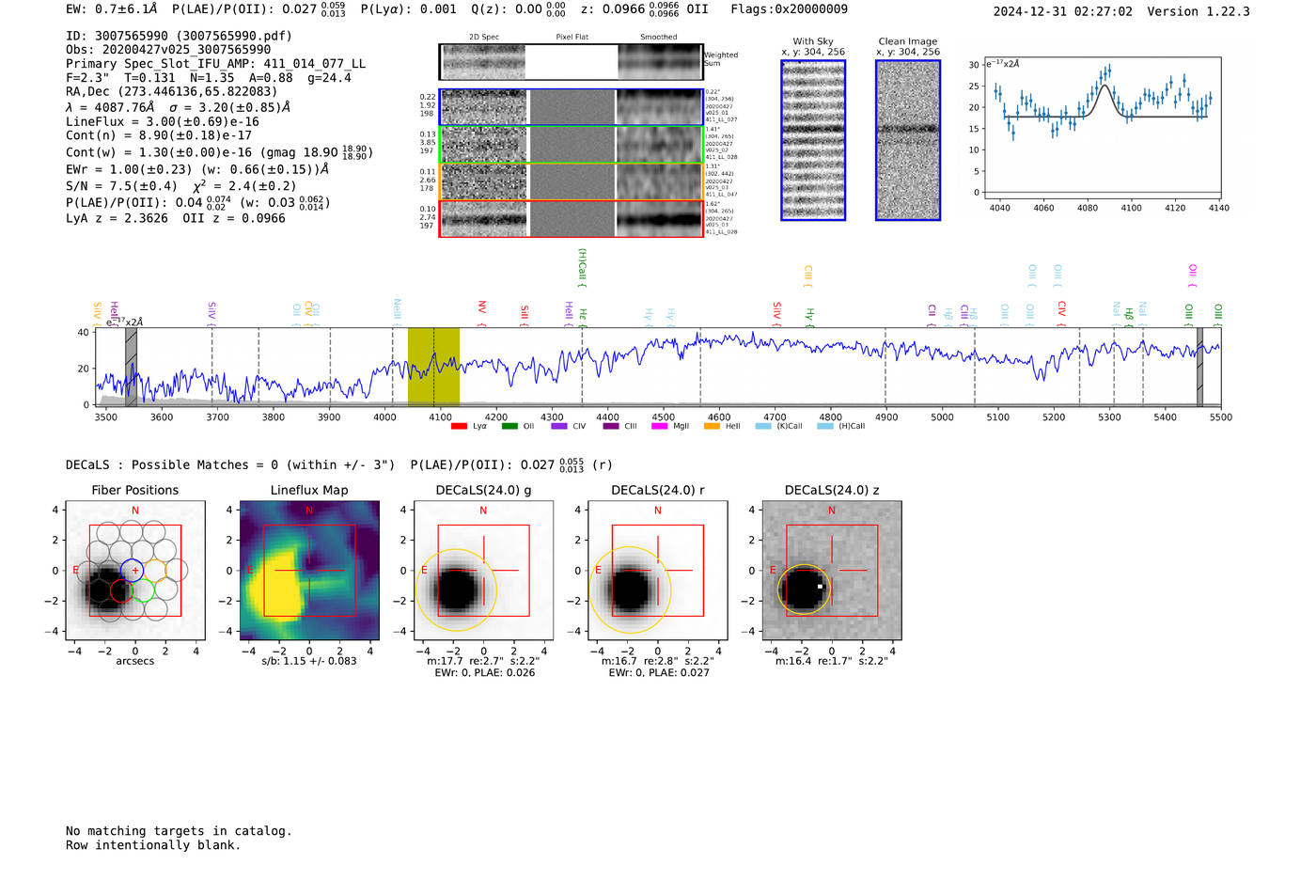Click the header z: 0.0966 OII value

click(x=645, y=9)
